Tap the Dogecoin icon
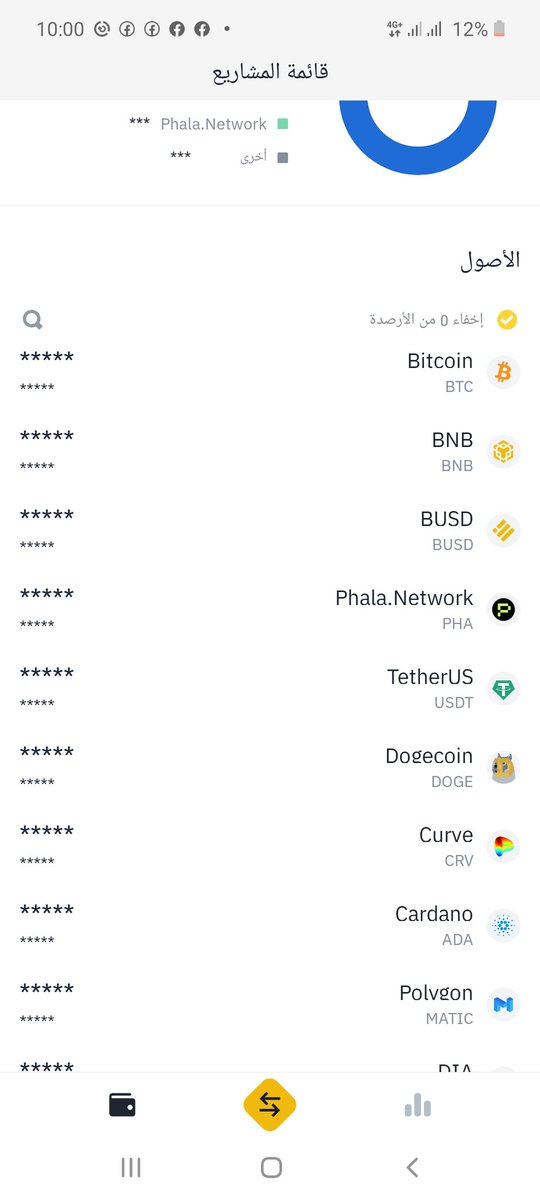 click(x=503, y=768)
